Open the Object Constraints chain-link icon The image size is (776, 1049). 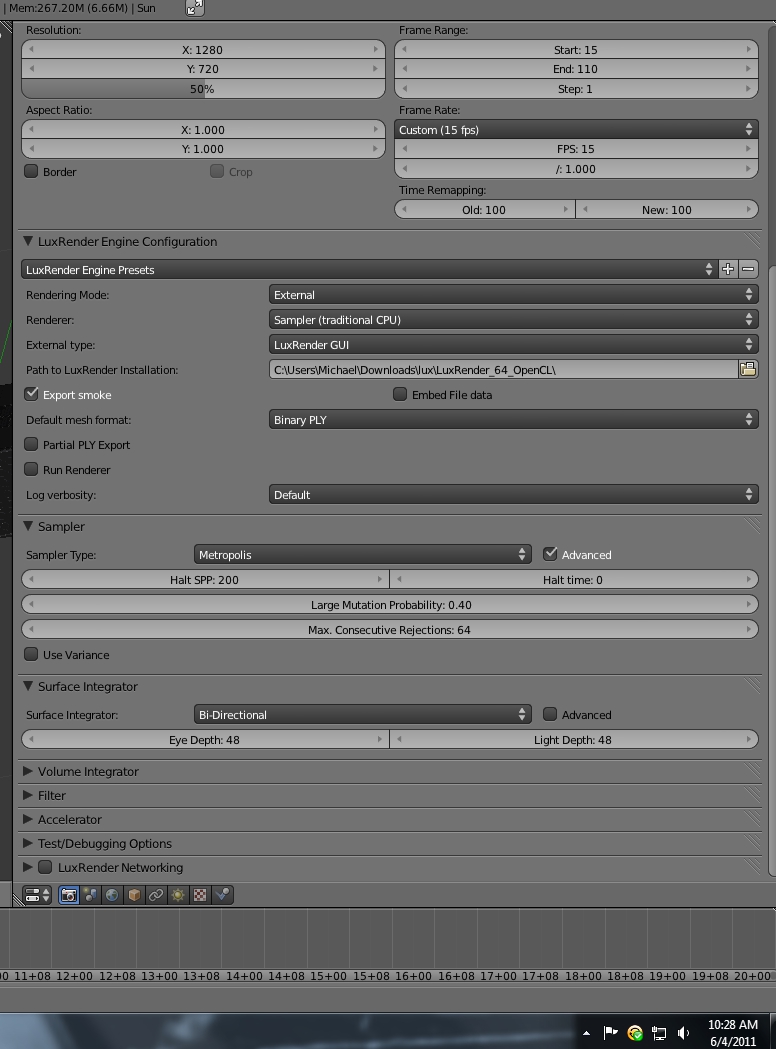156,894
